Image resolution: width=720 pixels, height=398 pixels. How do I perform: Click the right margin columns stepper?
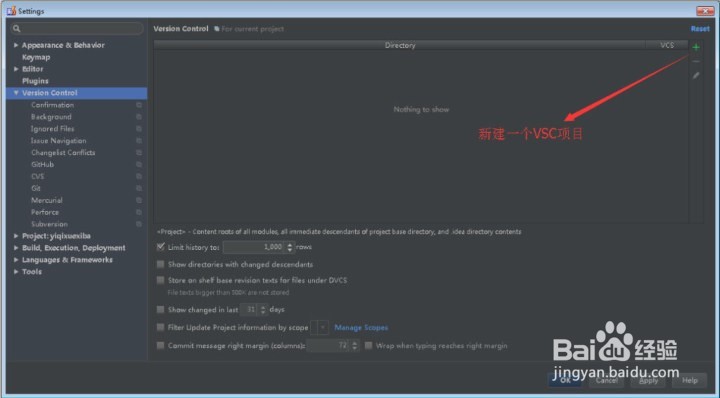[x=354, y=346]
